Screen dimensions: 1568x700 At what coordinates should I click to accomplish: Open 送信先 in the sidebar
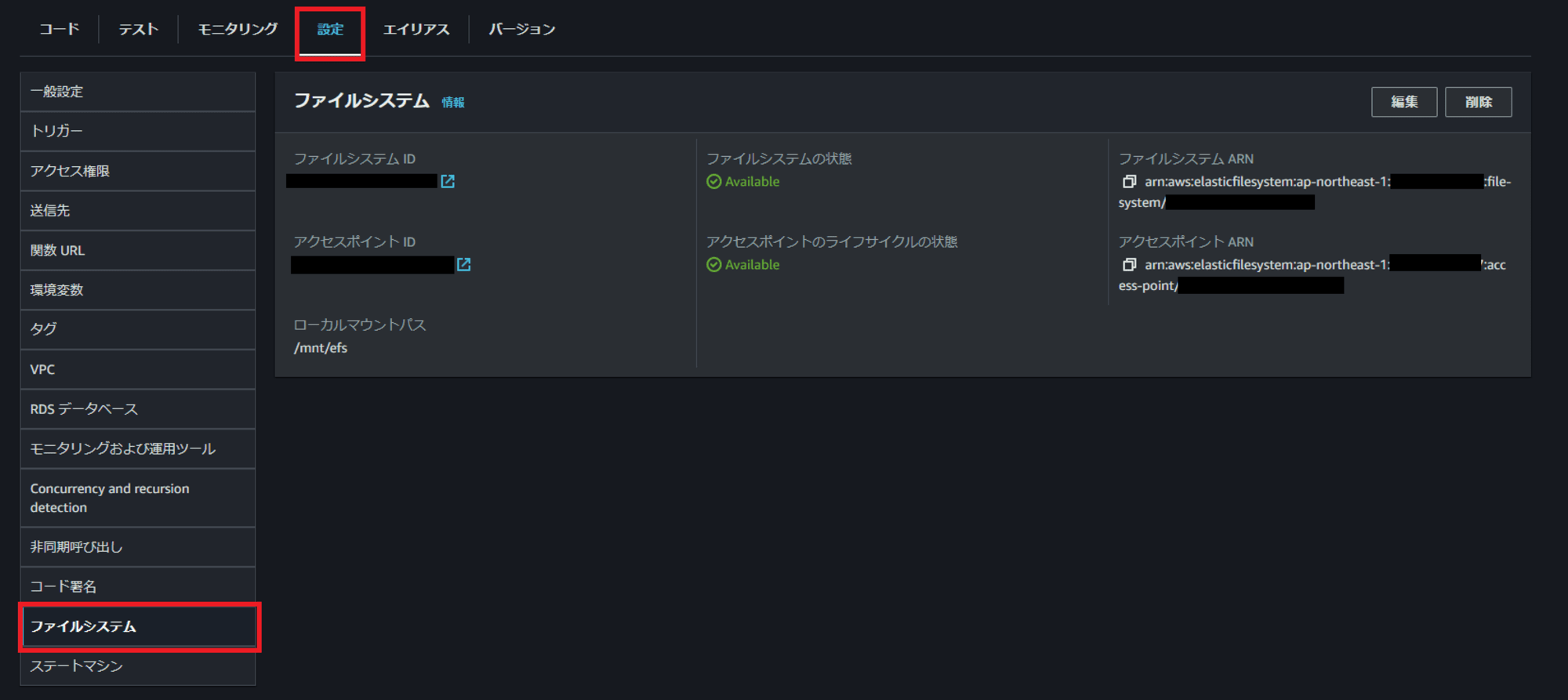pos(138,210)
